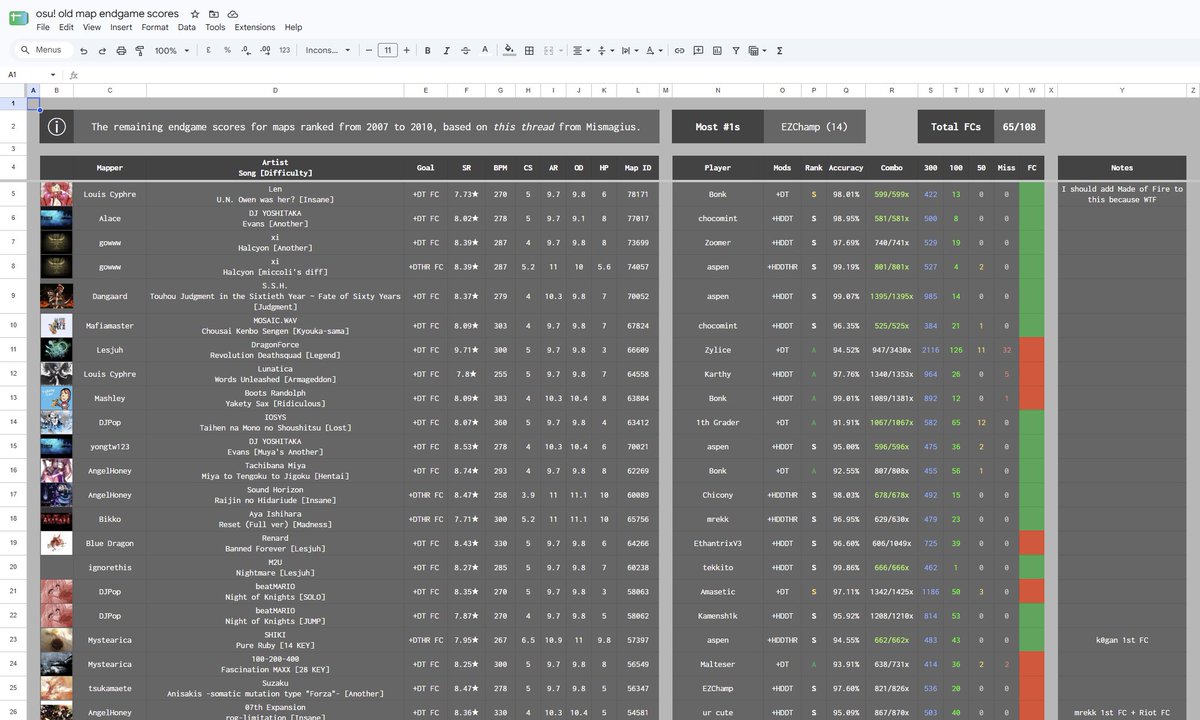Insert a chart
The height and width of the screenshot is (720, 1200).
tap(717, 50)
